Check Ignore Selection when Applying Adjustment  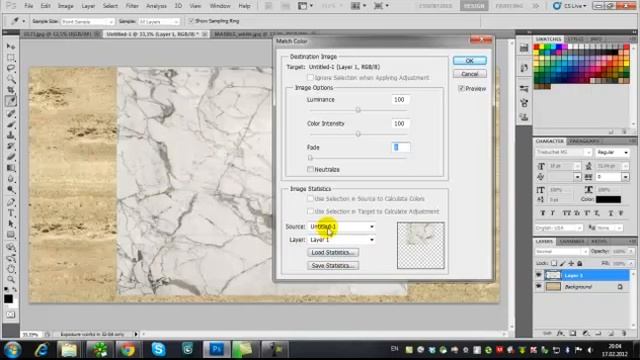click(310, 78)
